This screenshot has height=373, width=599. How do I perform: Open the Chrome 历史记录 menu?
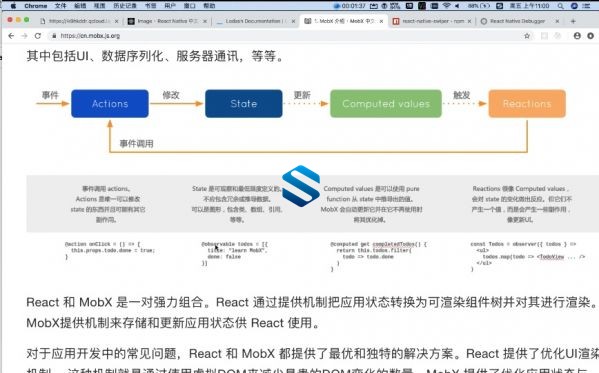point(125,6)
